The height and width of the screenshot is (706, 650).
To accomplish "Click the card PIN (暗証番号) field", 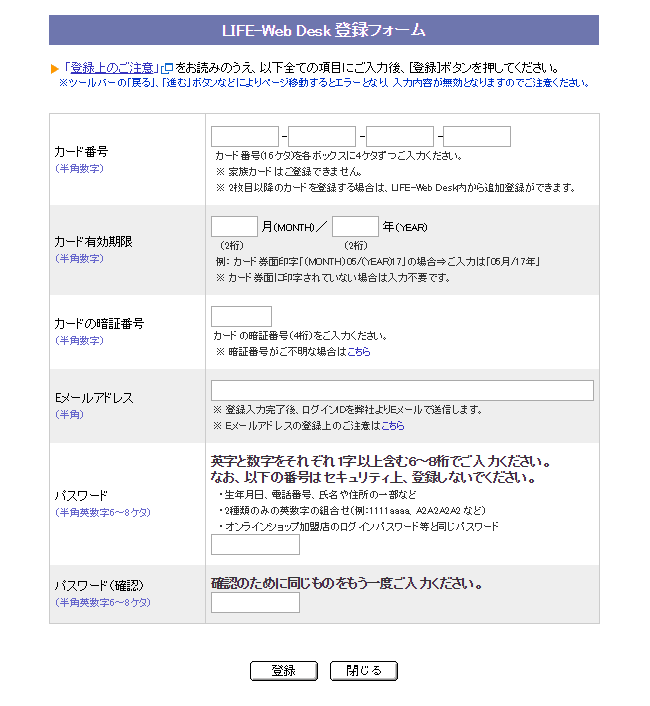I will pos(241,317).
